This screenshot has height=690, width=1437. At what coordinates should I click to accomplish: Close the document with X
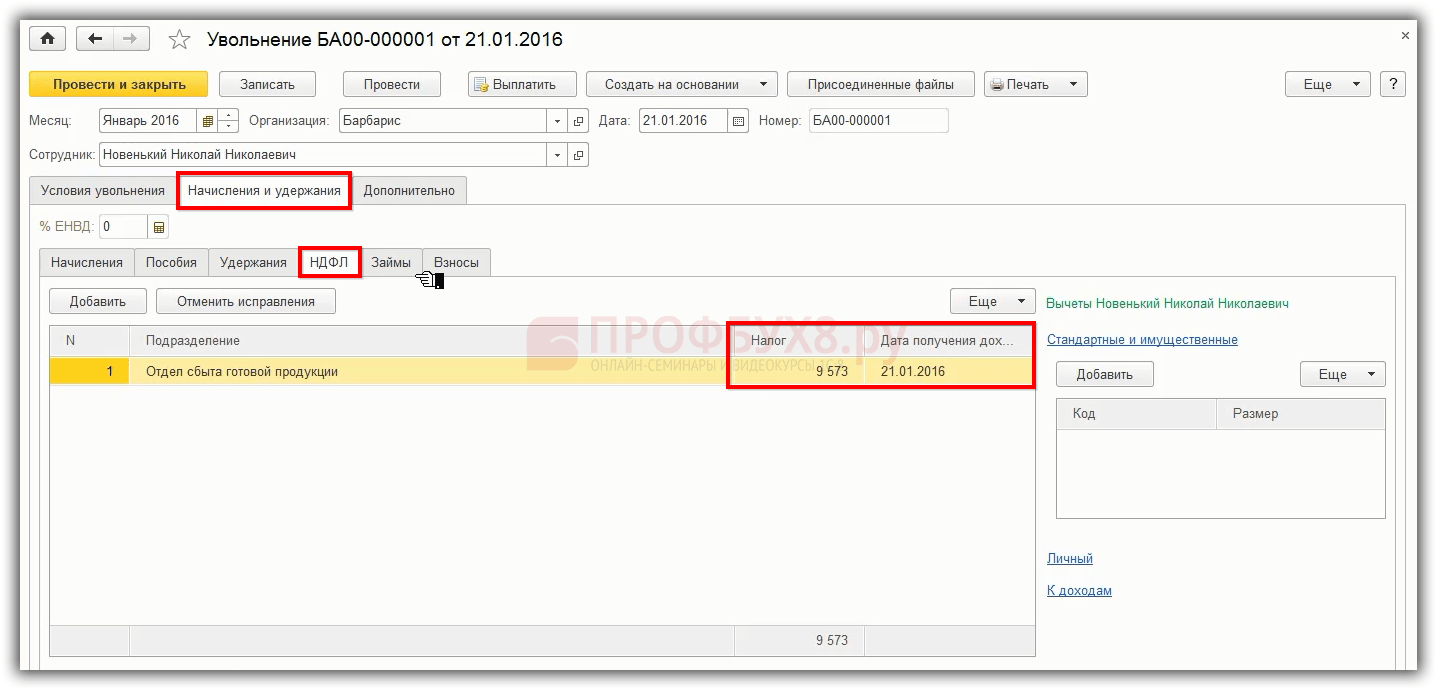[x=1405, y=36]
